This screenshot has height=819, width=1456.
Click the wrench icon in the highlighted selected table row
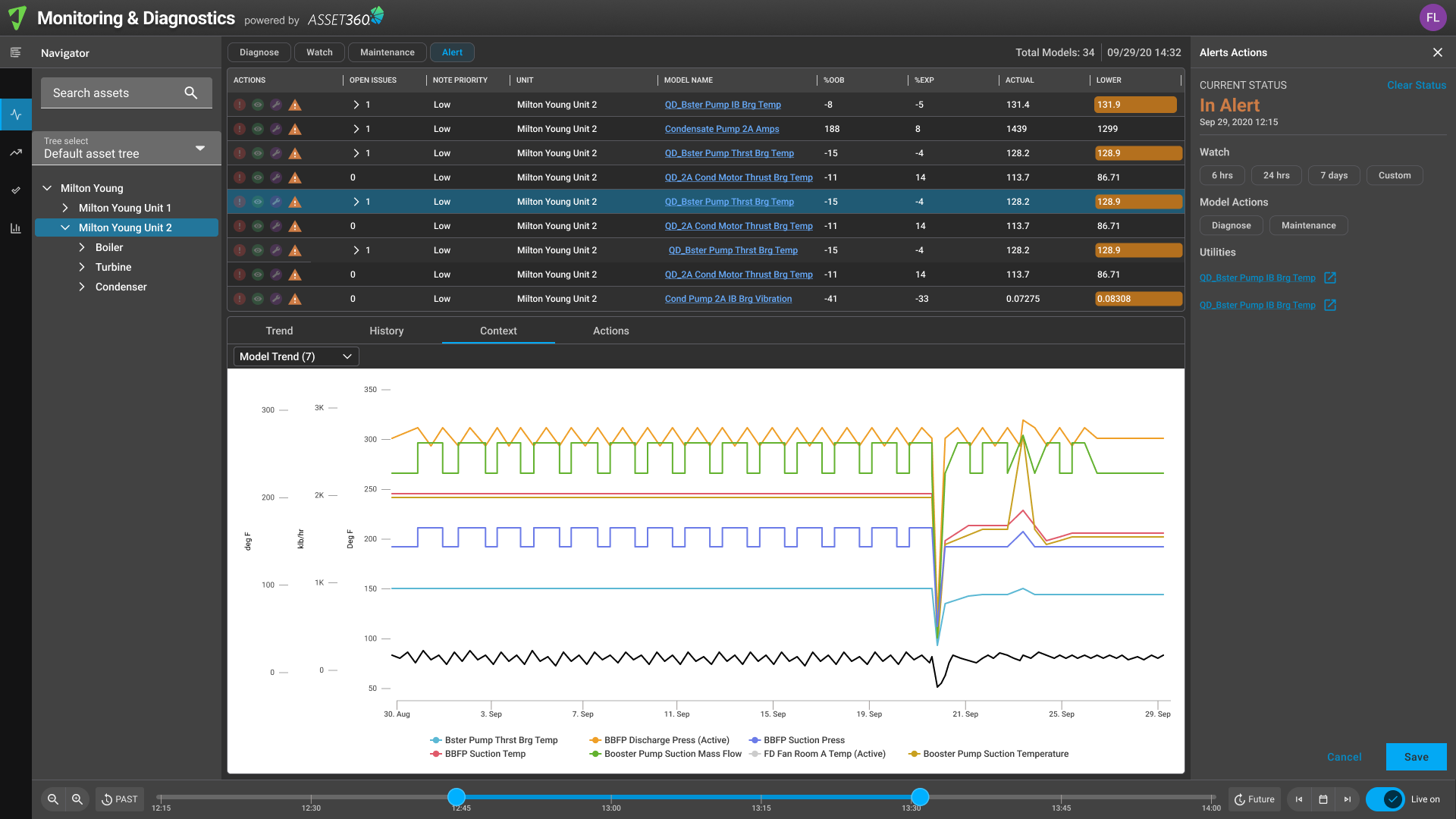(x=276, y=202)
